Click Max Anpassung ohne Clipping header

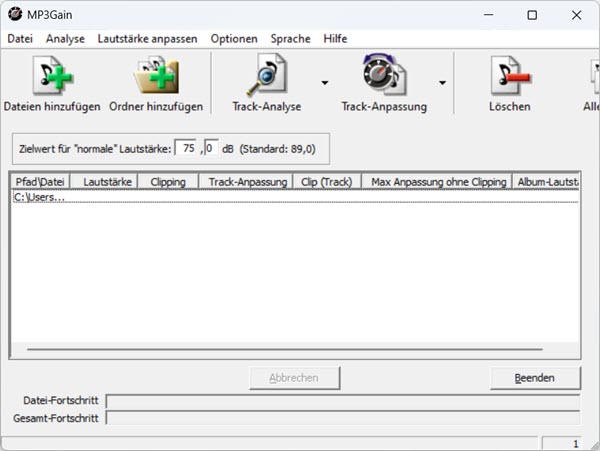[437, 182]
